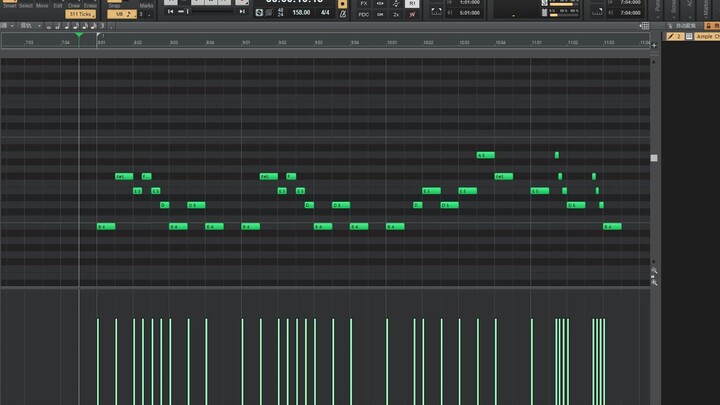Screen dimensions: 720x405
Task: Jump to project start with rewind button
Action: (x=170, y=11)
